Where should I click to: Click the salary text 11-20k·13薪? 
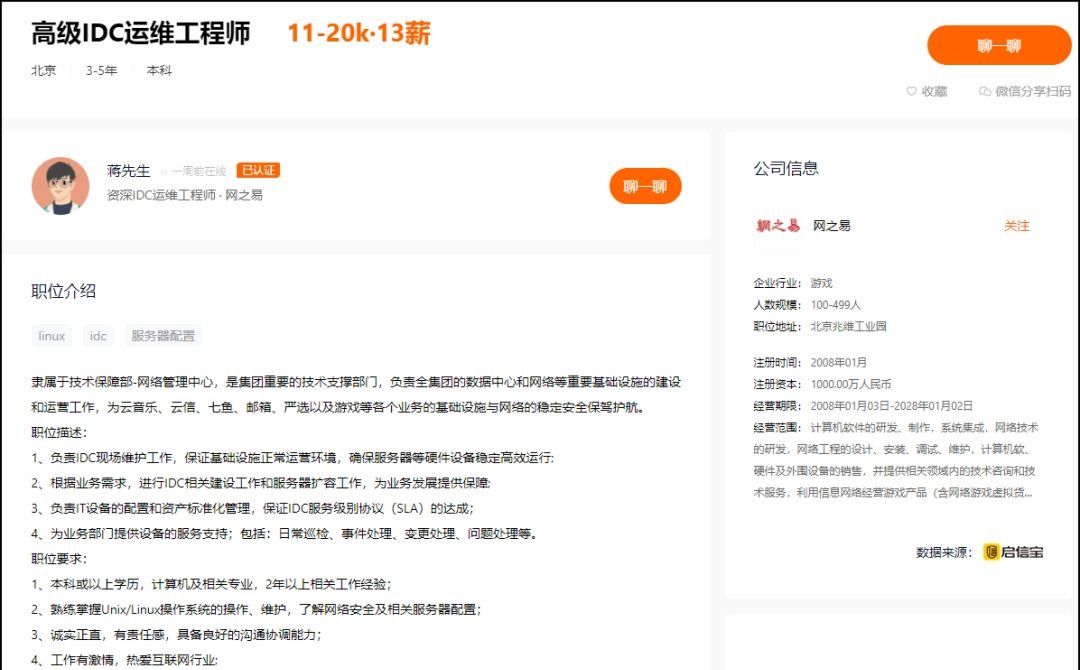point(360,33)
